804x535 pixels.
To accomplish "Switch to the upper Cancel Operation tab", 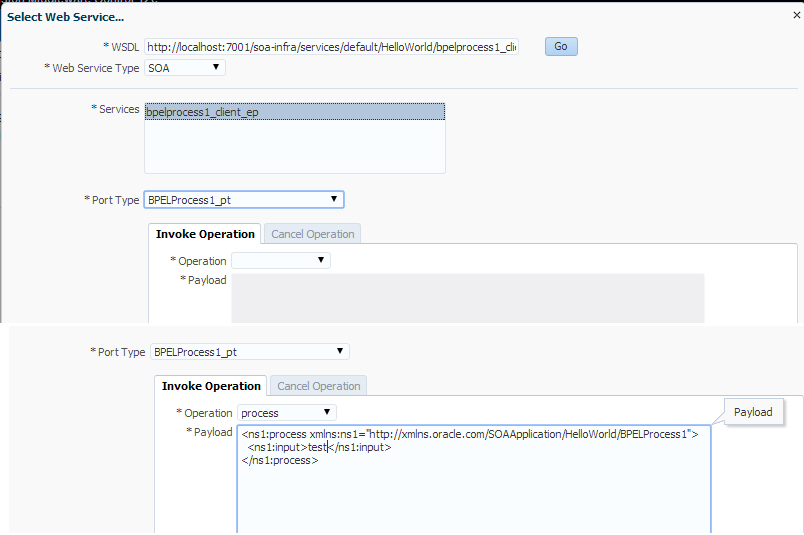I will [x=312, y=234].
